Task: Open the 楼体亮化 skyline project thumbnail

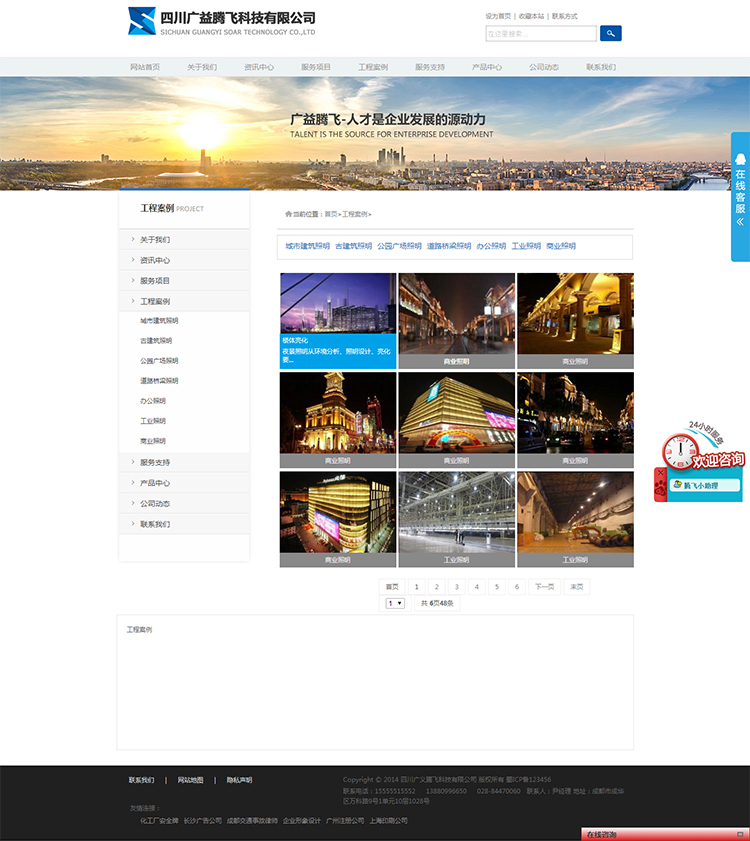Action: (337, 303)
